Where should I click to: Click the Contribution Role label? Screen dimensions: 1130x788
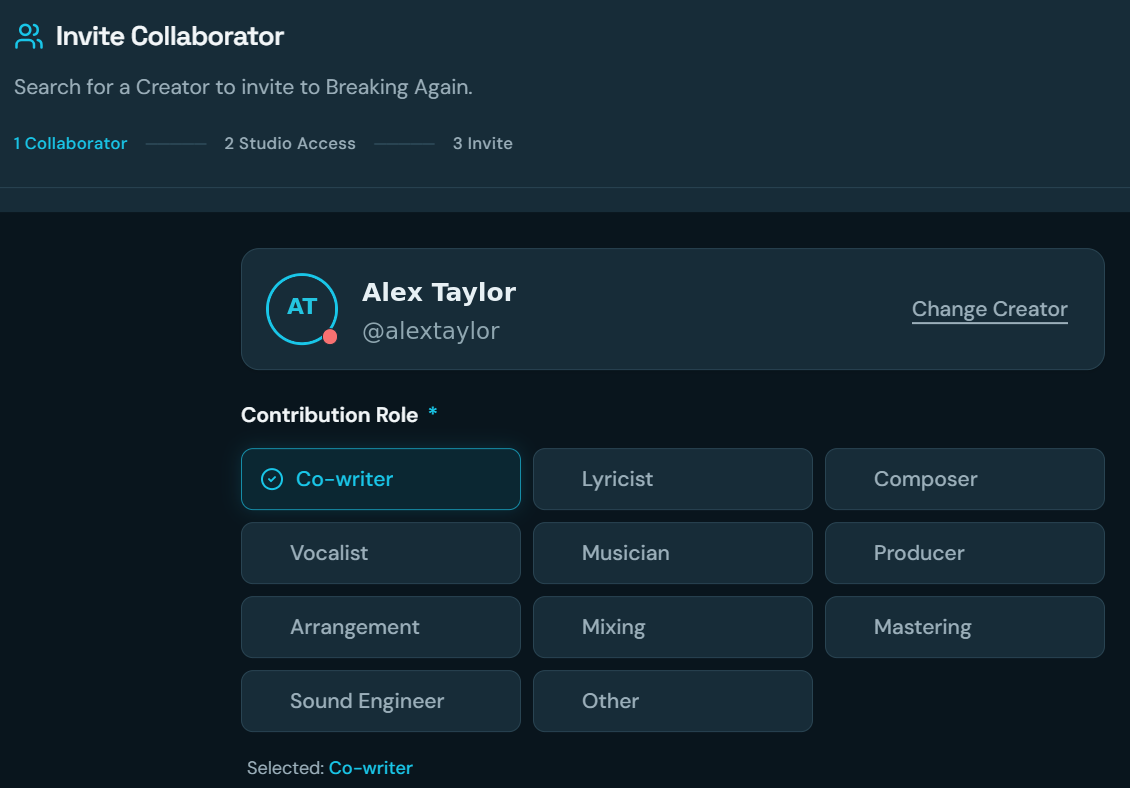329,415
